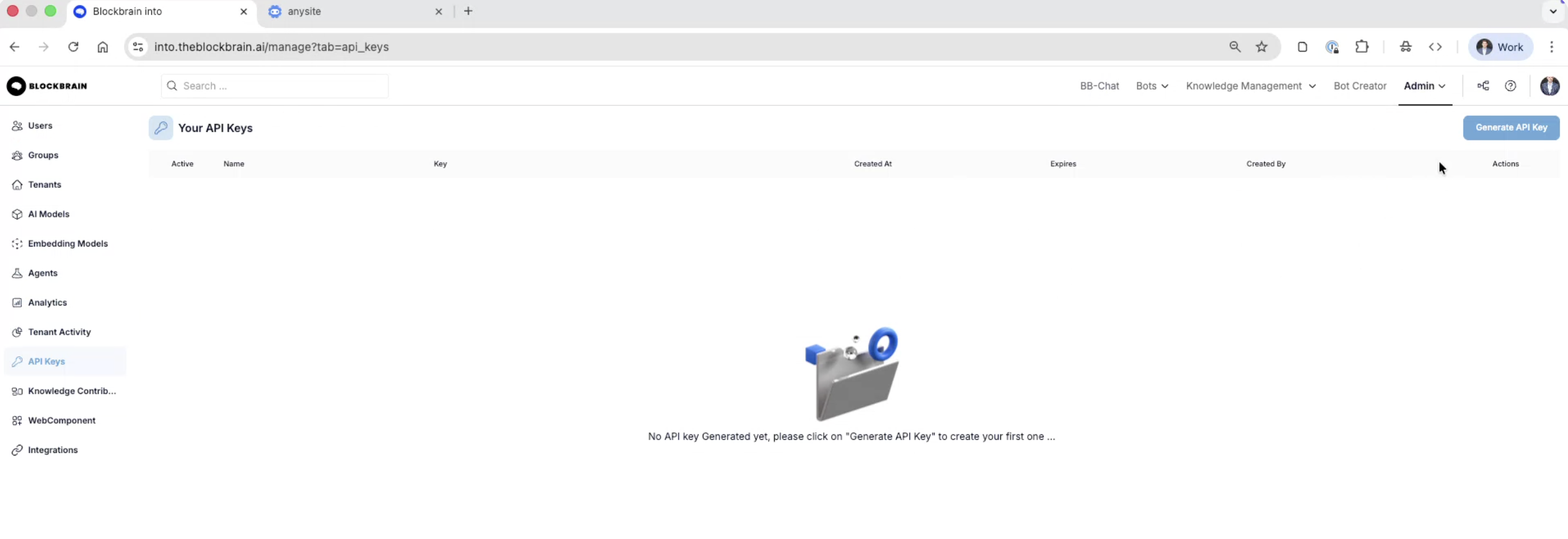The width and height of the screenshot is (1568, 539).
Task: Select the Embedding Models sidebar icon
Action: pyautogui.click(x=17, y=244)
